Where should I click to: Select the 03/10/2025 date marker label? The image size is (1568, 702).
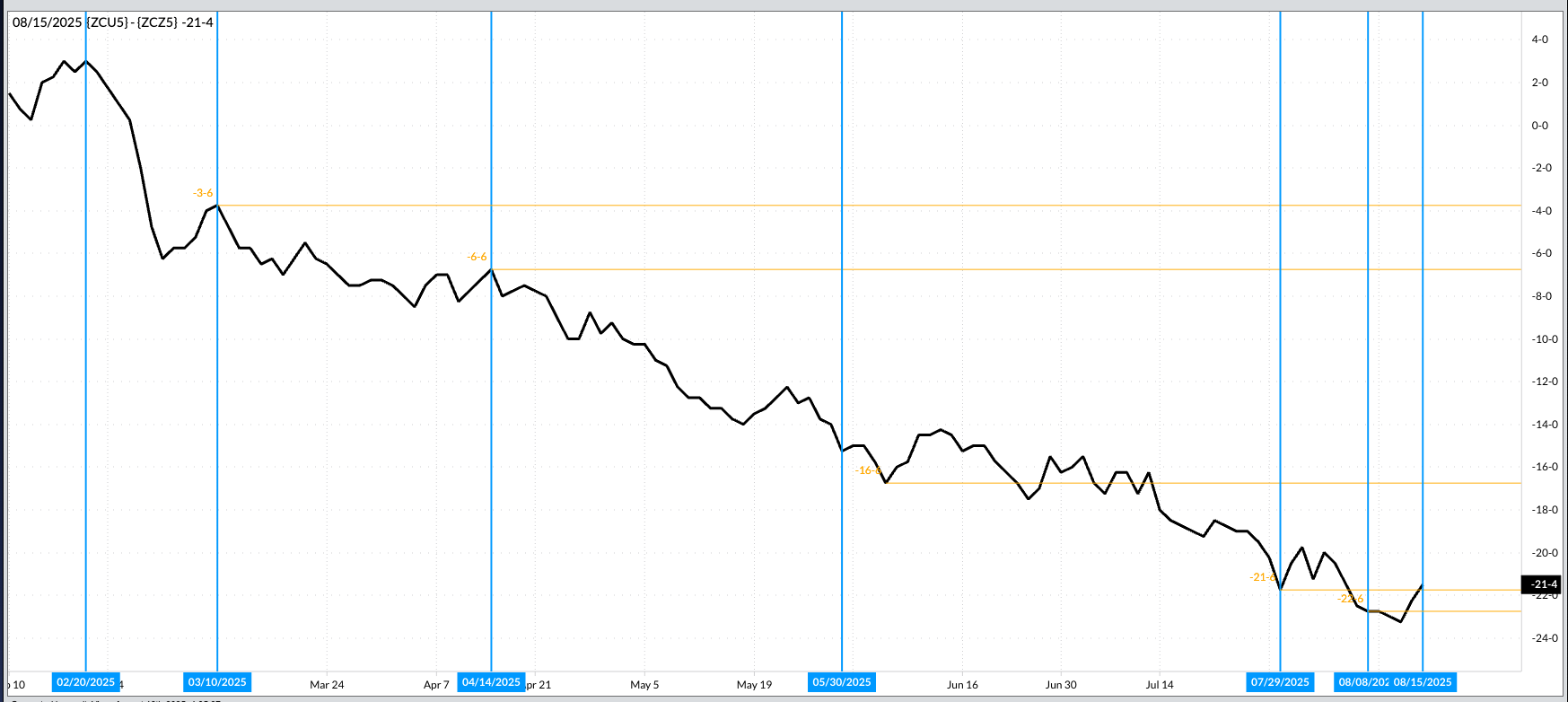[x=217, y=682]
